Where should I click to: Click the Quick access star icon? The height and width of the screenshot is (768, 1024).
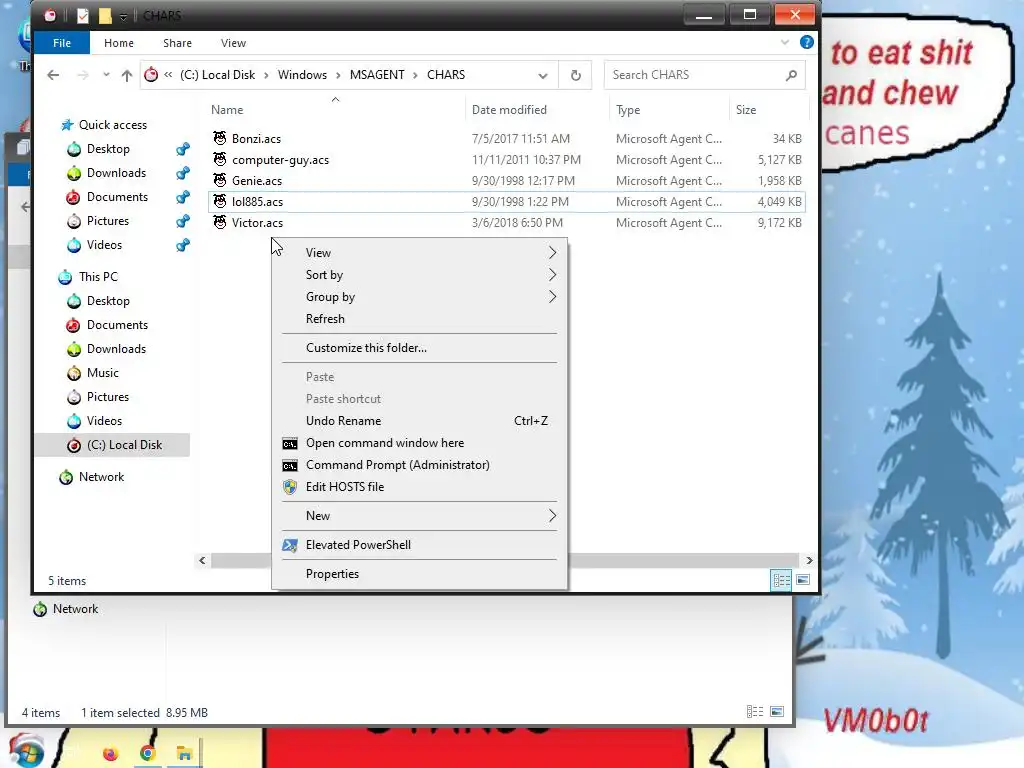point(67,125)
